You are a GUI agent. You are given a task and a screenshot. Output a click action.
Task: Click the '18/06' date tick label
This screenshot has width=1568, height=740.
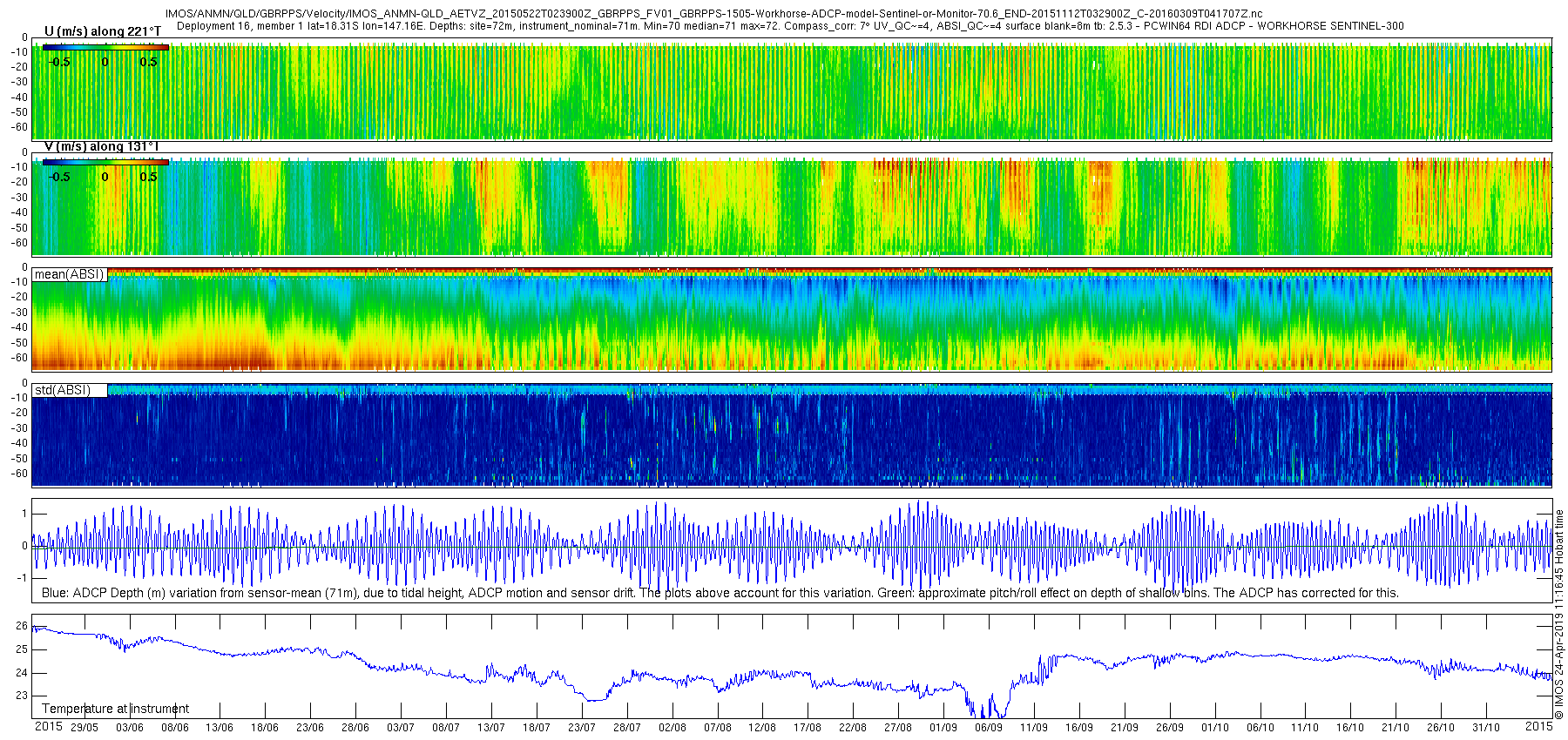click(265, 728)
